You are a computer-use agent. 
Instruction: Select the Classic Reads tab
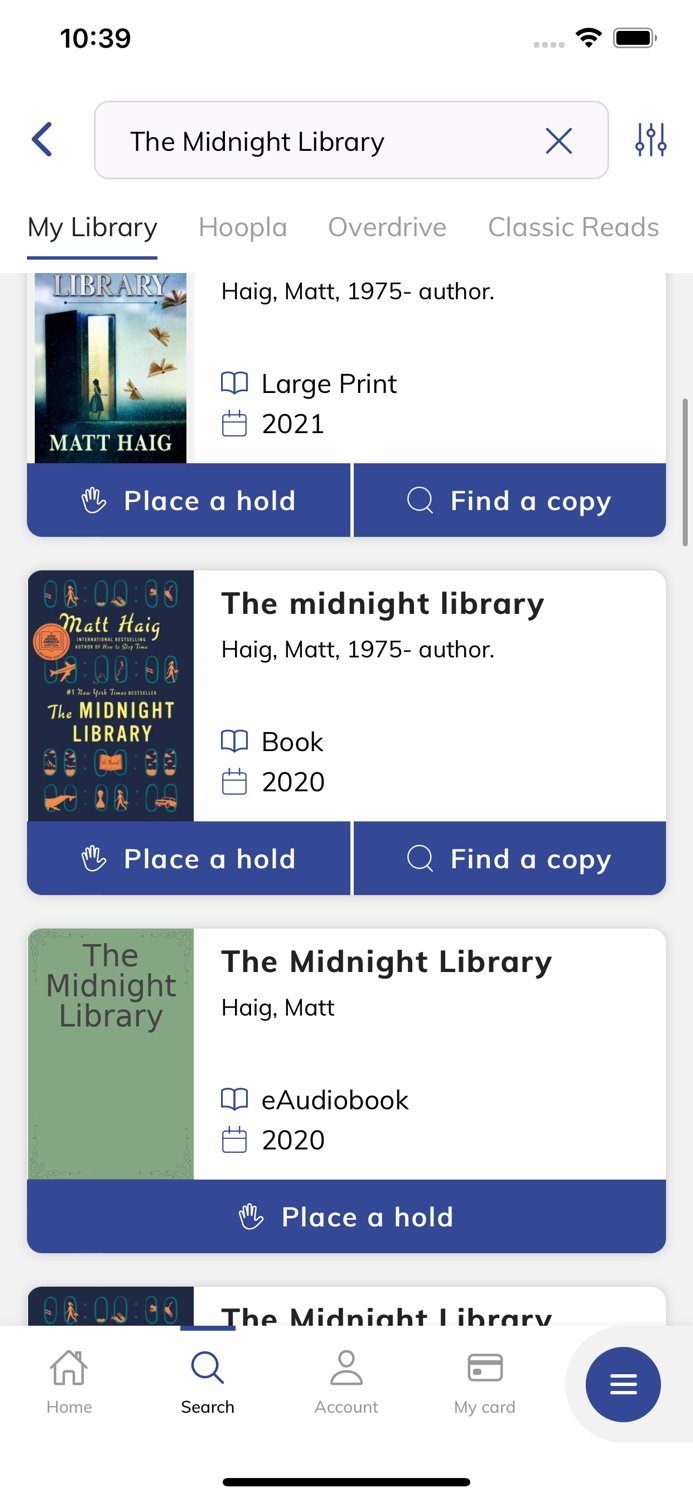[573, 227]
